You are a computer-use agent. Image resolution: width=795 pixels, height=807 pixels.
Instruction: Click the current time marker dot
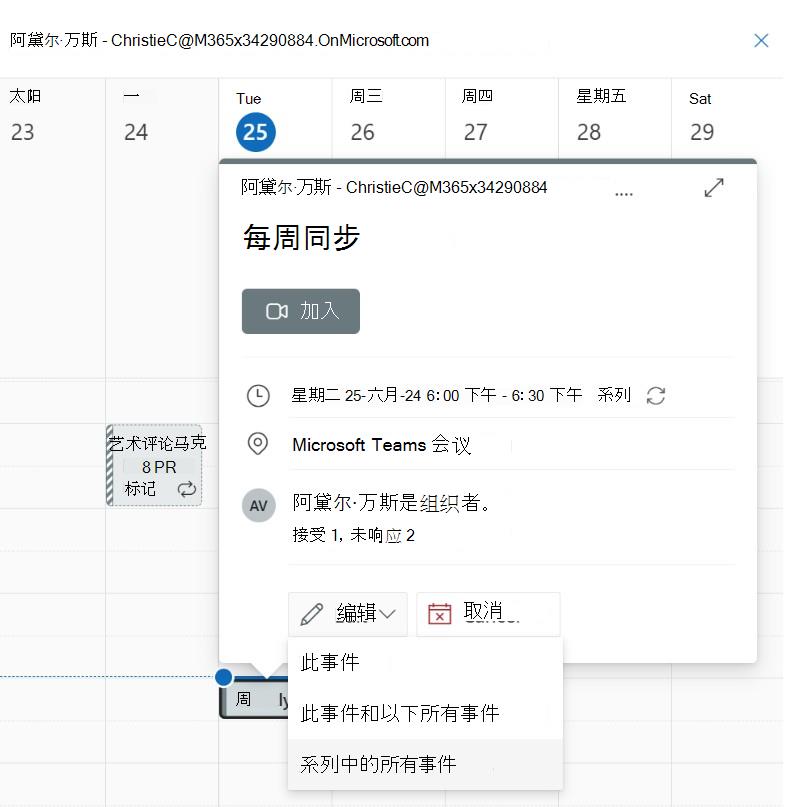click(x=224, y=677)
